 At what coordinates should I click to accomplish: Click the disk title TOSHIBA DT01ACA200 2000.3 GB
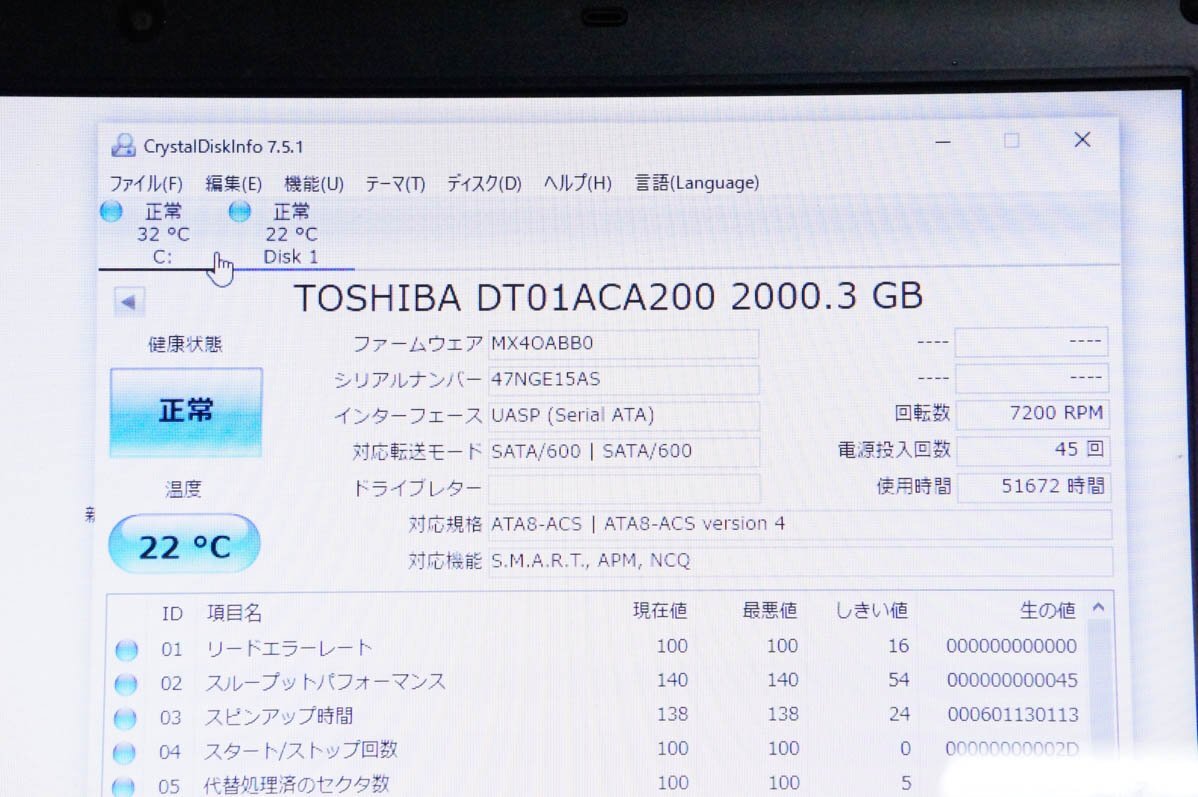[x=609, y=297]
